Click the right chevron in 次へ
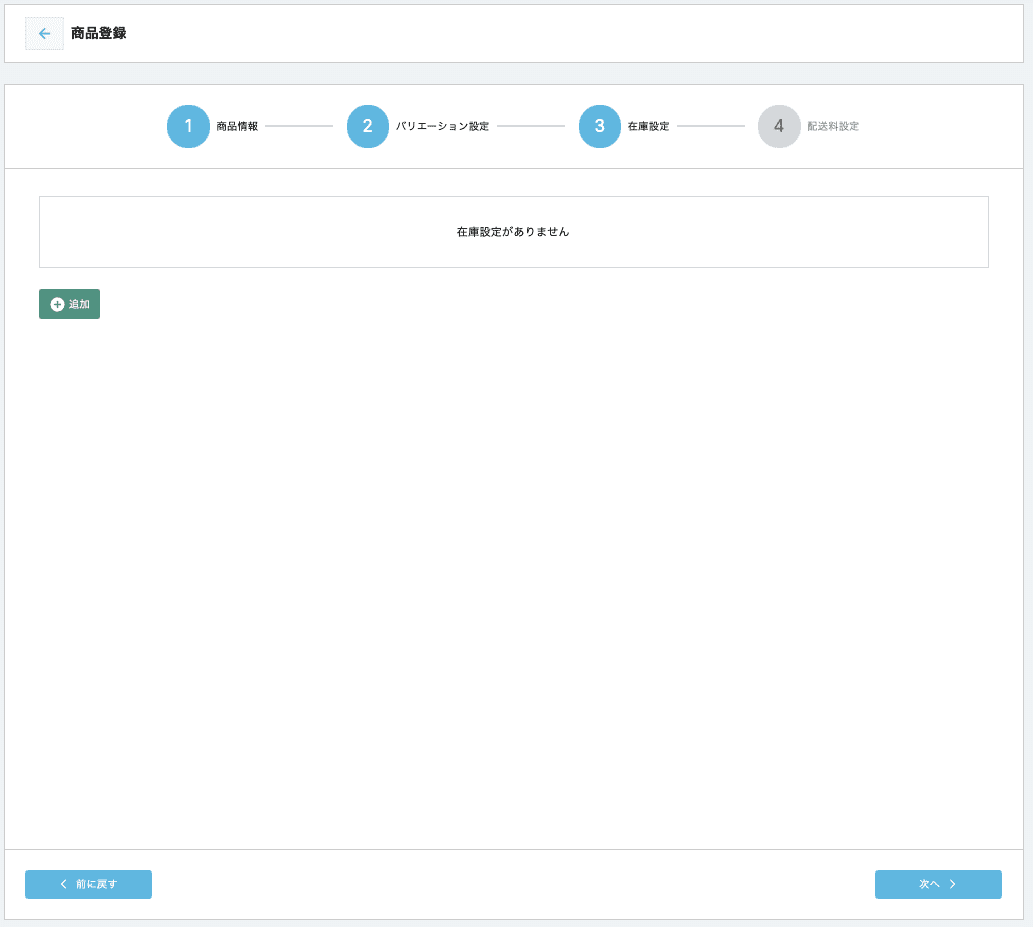The image size is (1033, 927). [x=953, y=884]
